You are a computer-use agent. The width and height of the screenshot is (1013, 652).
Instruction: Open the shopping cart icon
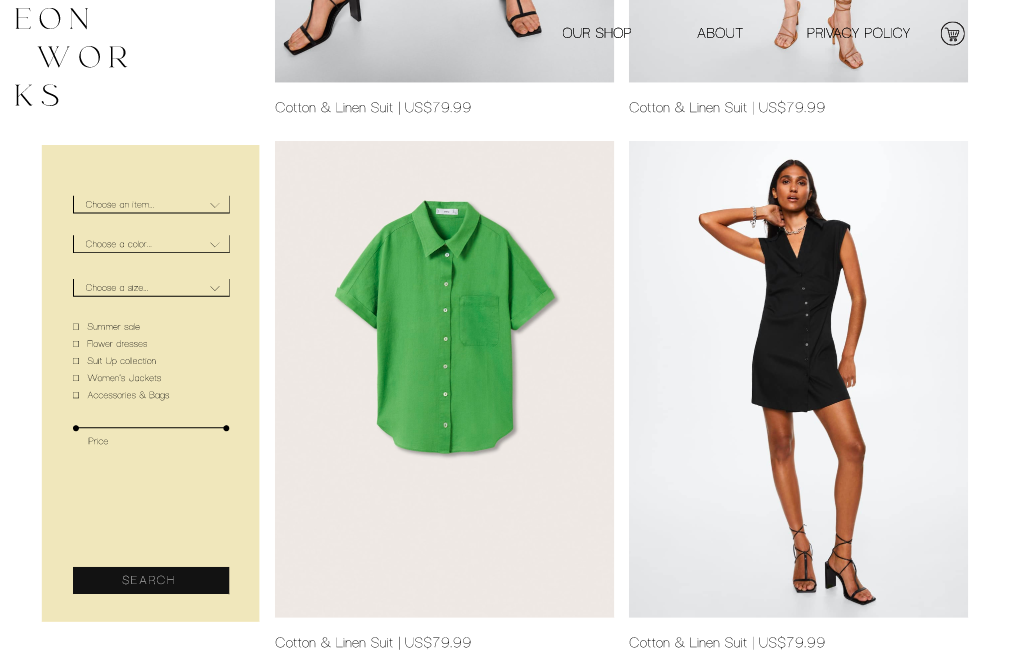point(952,34)
